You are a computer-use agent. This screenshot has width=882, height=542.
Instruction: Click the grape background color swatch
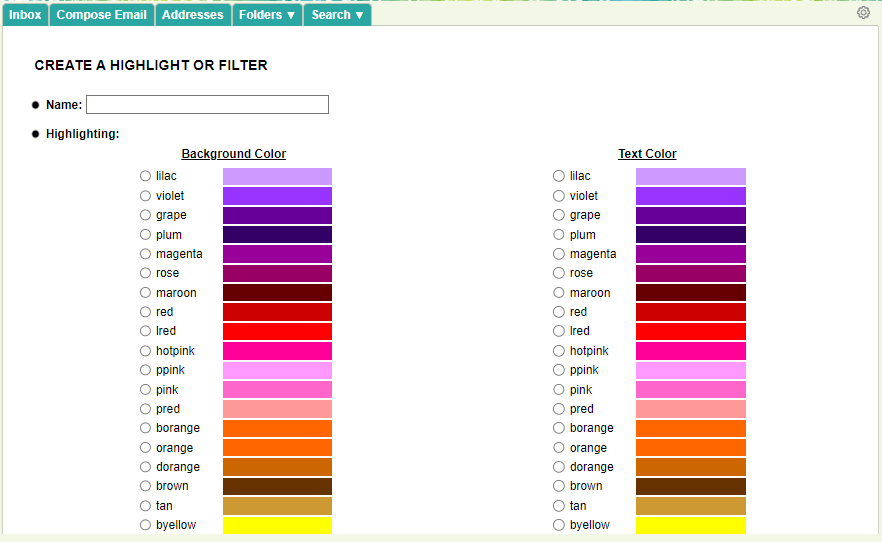[277, 215]
